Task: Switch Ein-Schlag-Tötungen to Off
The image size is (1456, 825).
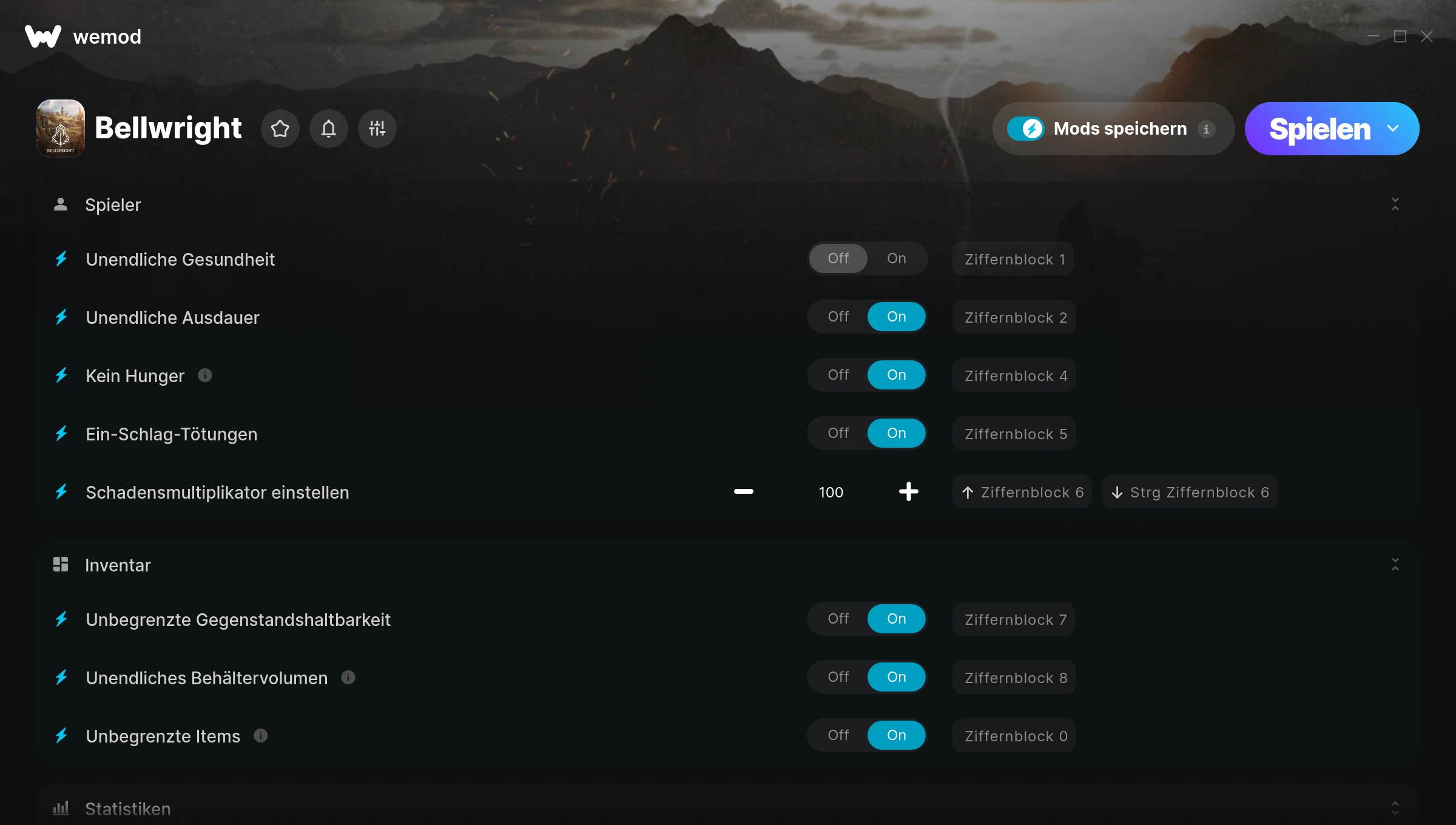Action: [838, 433]
